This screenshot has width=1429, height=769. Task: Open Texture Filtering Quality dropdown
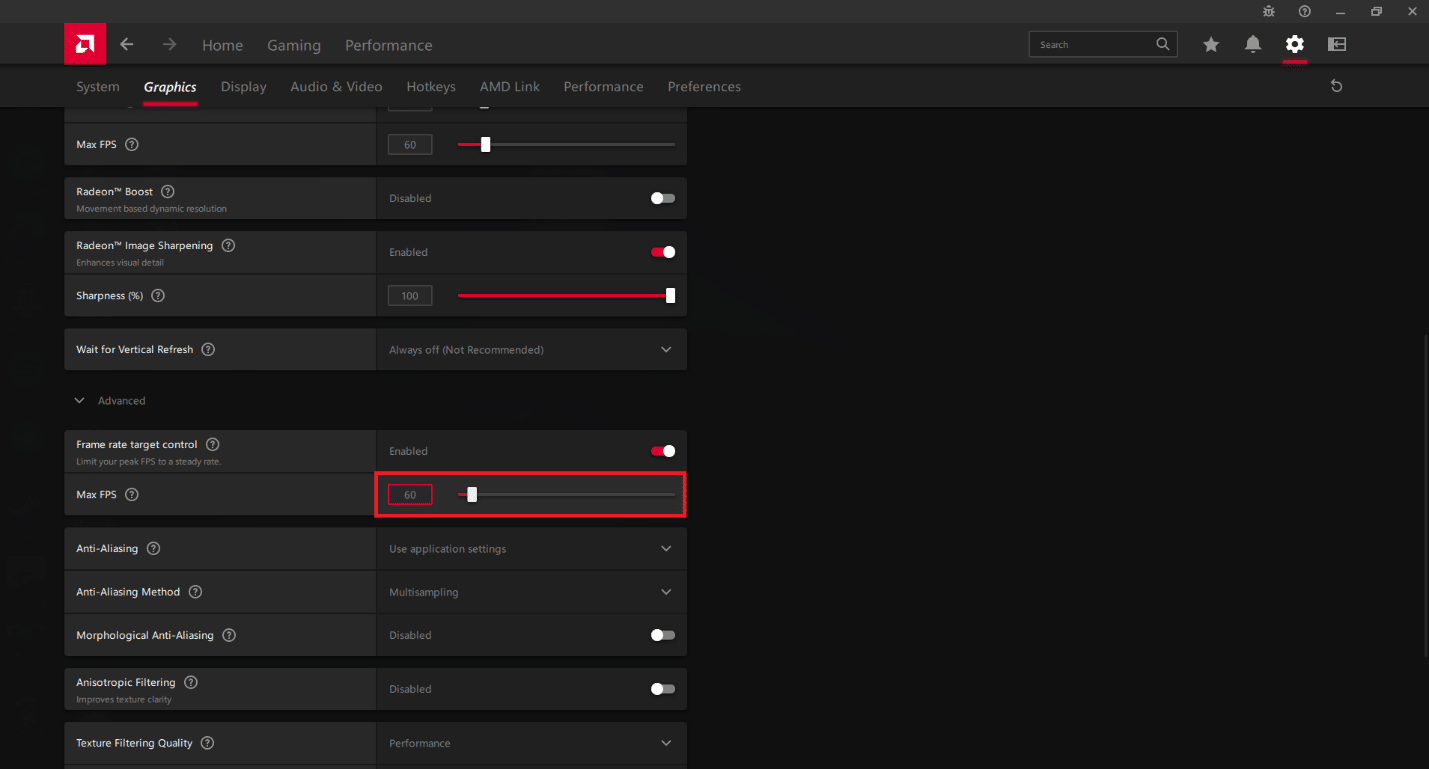coord(531,743)
